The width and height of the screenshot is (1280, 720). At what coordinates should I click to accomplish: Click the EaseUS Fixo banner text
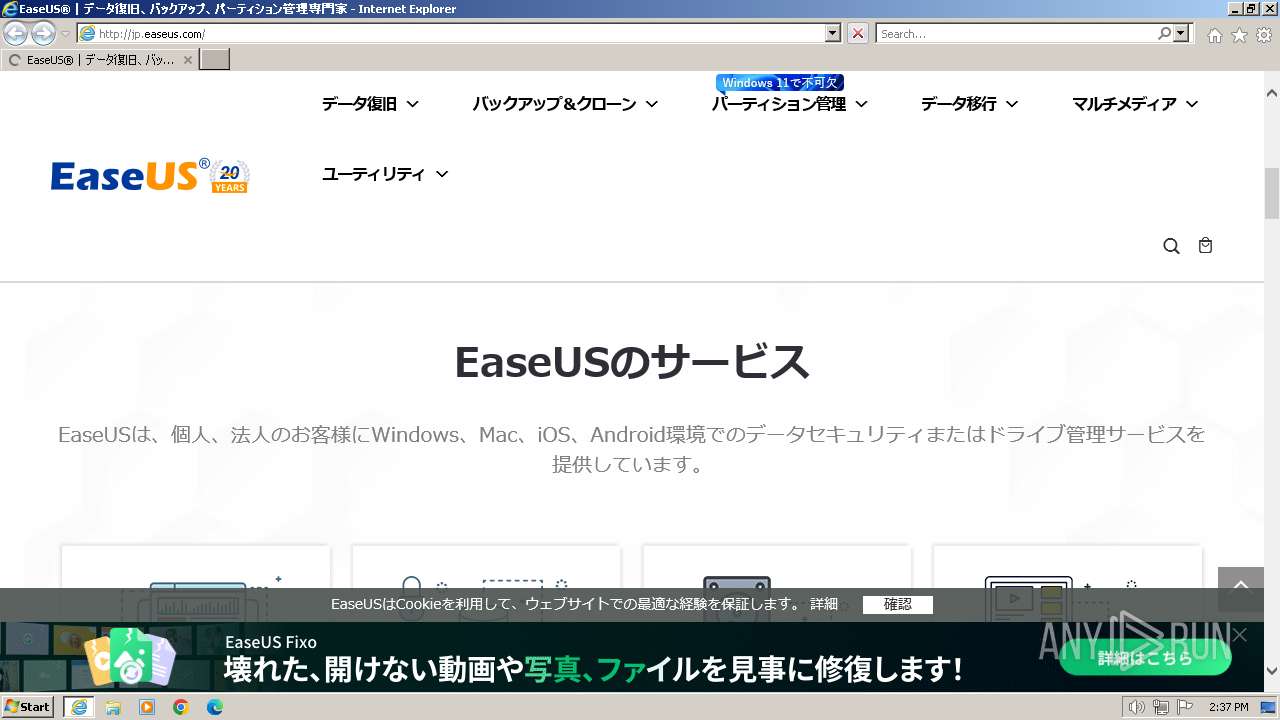[270, 642]
